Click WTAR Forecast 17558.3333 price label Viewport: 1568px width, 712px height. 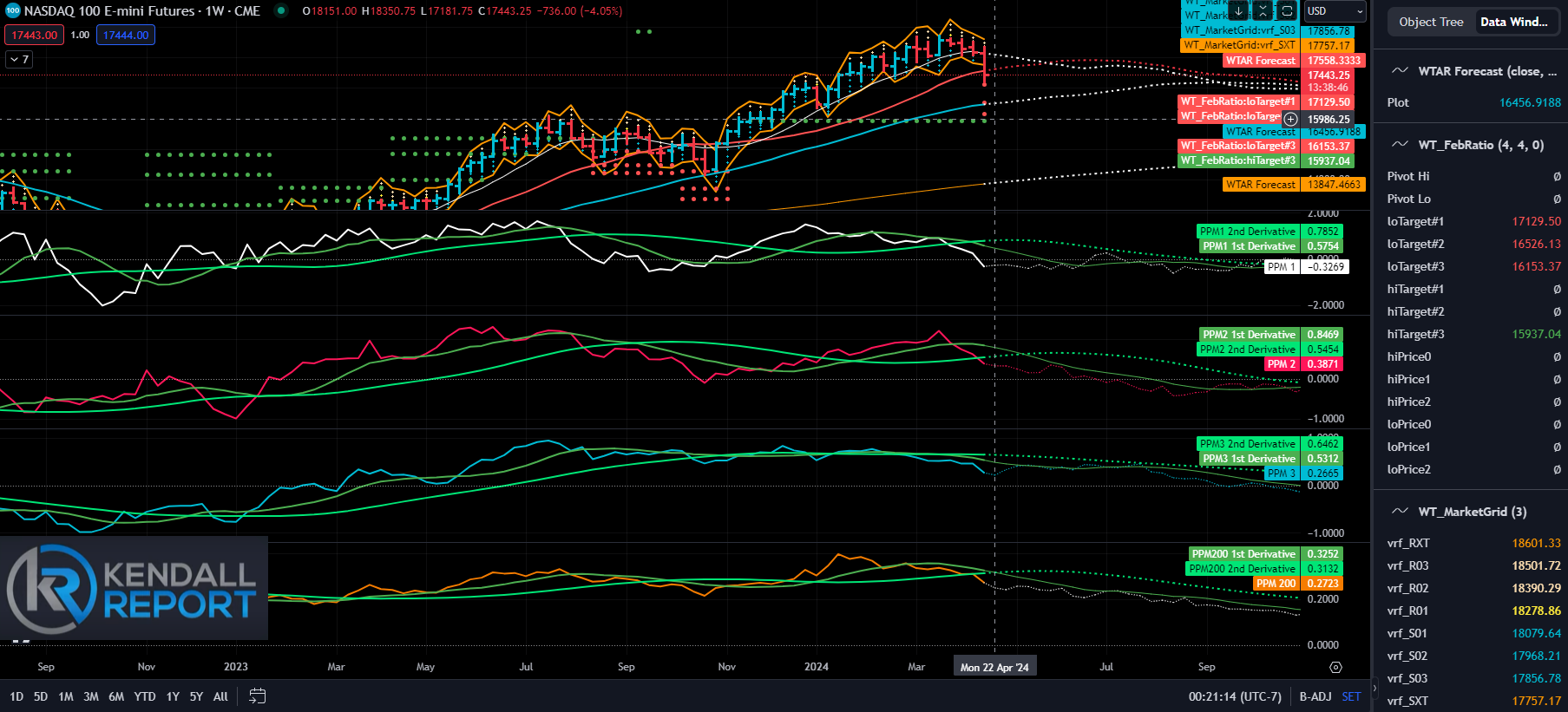click(1292, 61)
